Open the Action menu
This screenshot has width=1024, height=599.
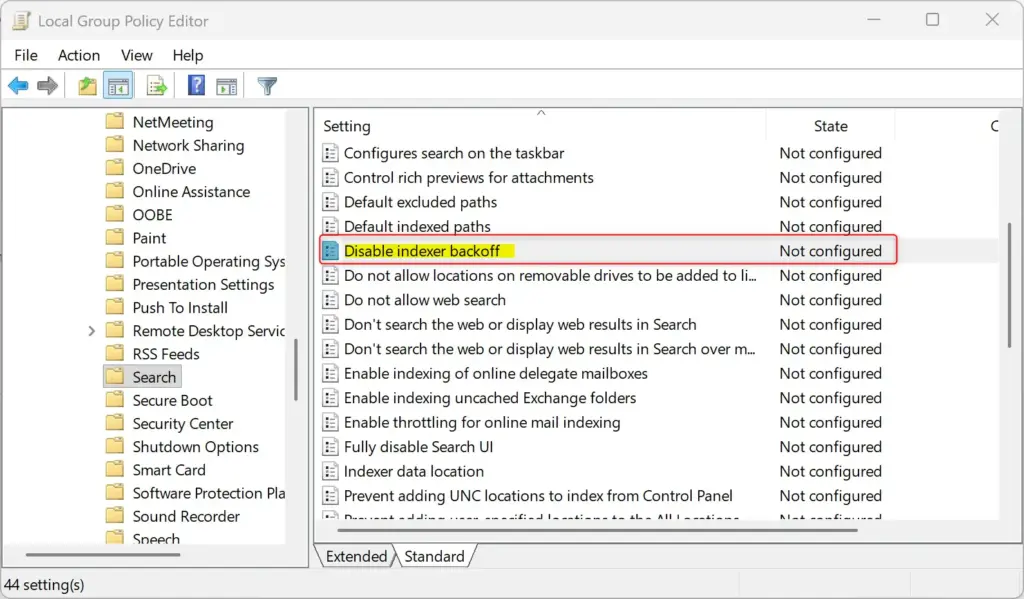click(79, 56)
